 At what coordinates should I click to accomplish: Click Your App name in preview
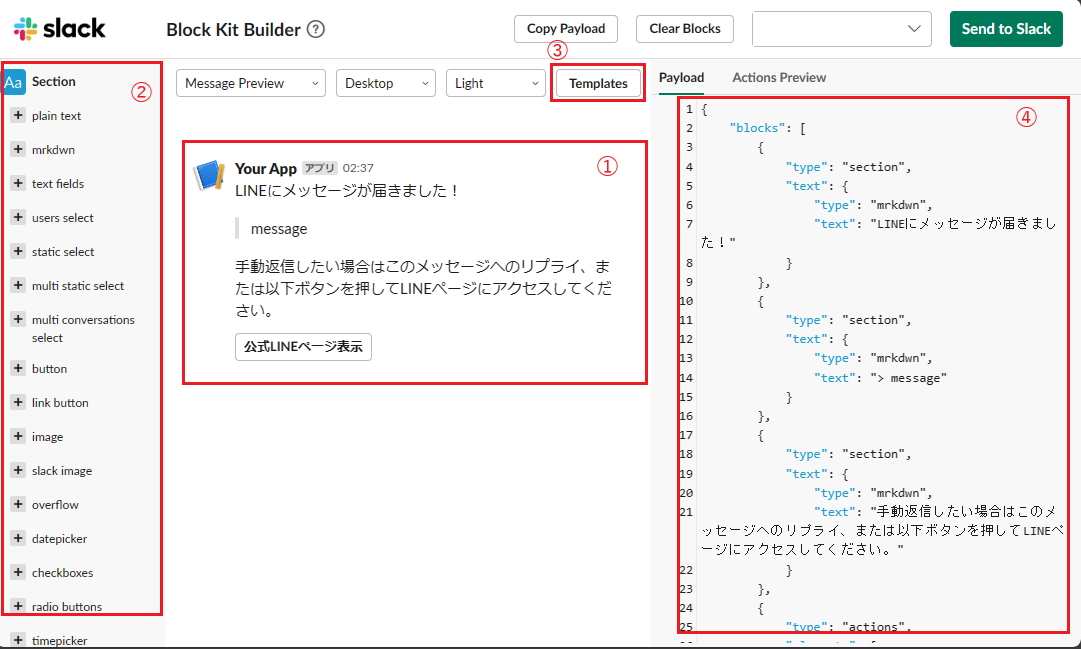point(265,168)
